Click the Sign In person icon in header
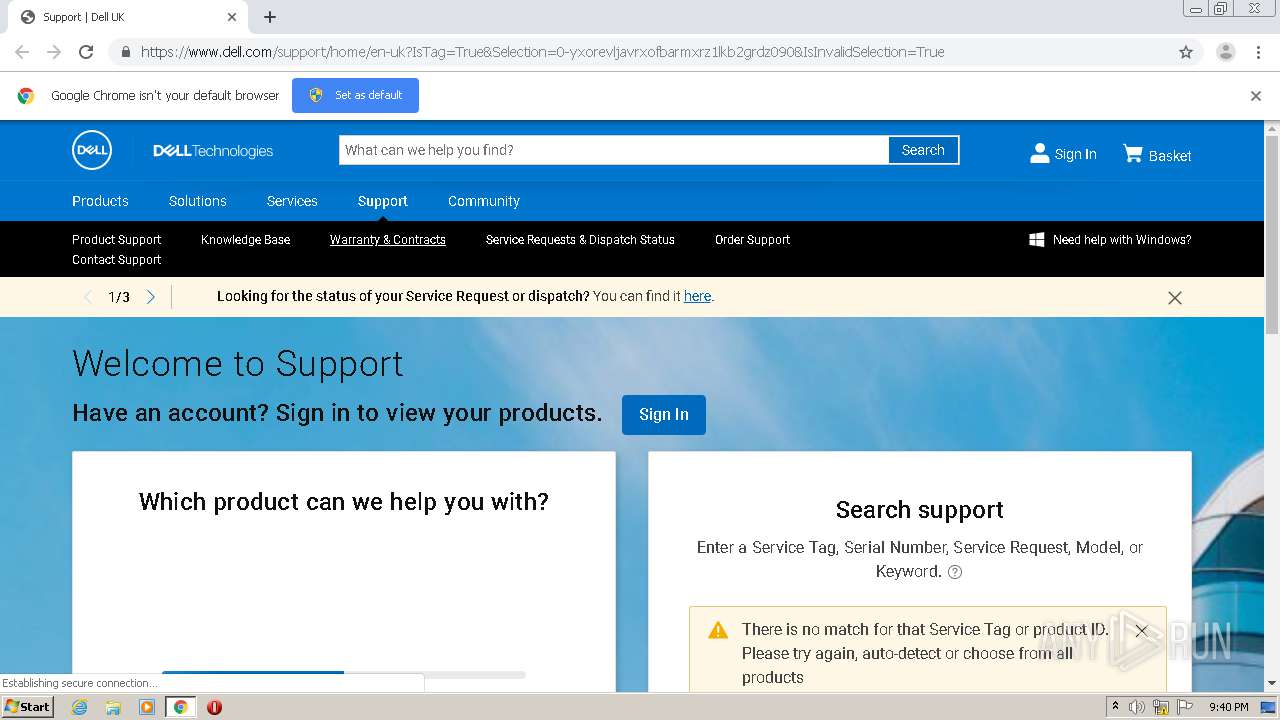Image resolution: width=1280 pixels, height=720 pixels. coord(1040,153)
